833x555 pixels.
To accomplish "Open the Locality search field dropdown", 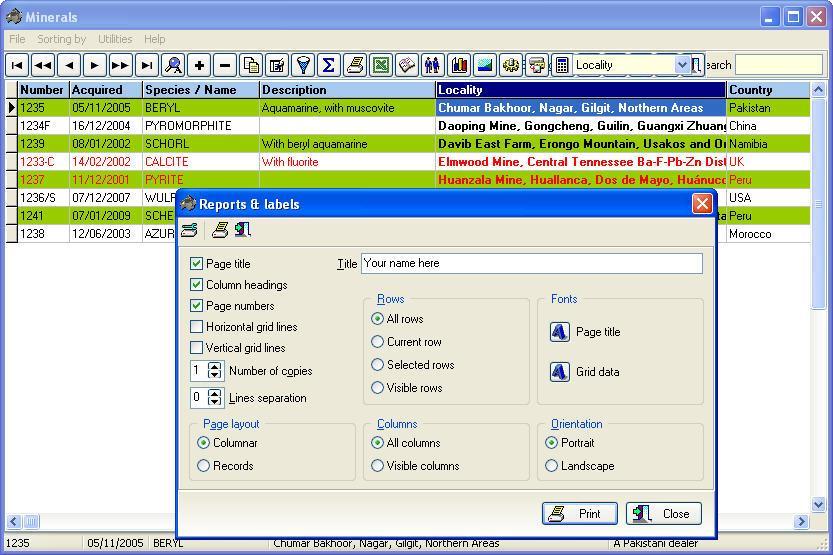I will tap(683, 65).
